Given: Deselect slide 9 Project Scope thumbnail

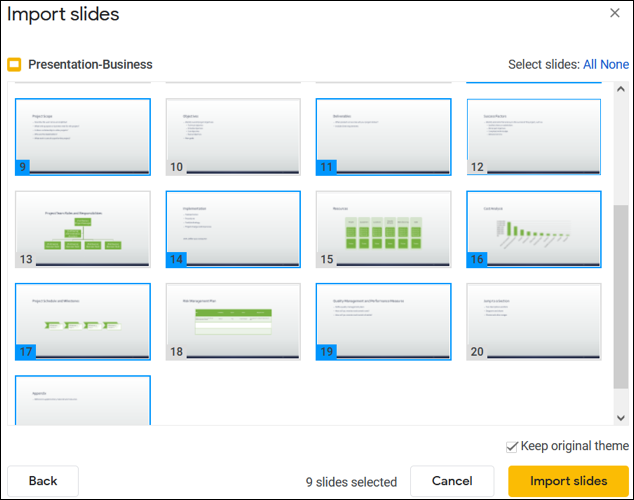Looking at the screenshot, I should pos(83,137).
